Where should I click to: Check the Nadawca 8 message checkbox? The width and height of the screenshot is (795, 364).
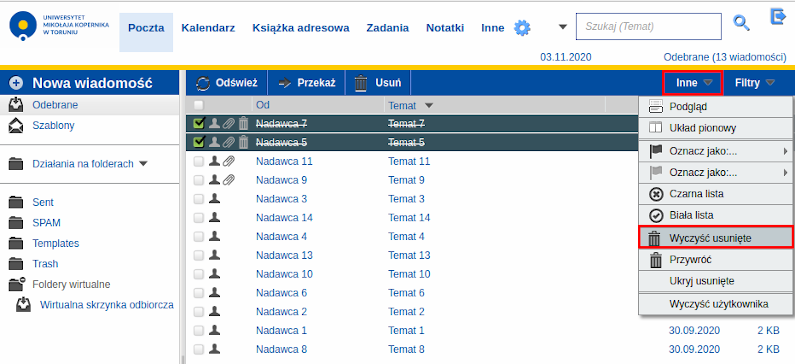(x=199, y=349)
